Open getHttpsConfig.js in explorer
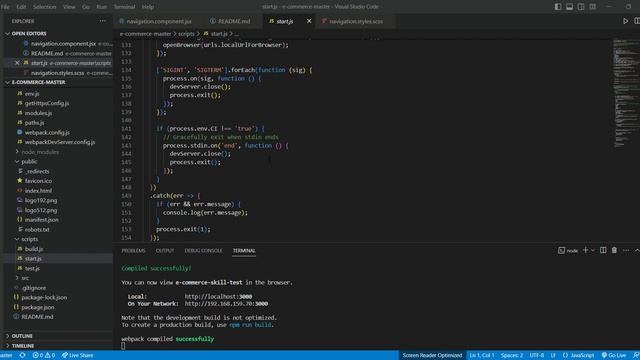The width and height of the screenshot is (640, 360). [x=47, y=103]
